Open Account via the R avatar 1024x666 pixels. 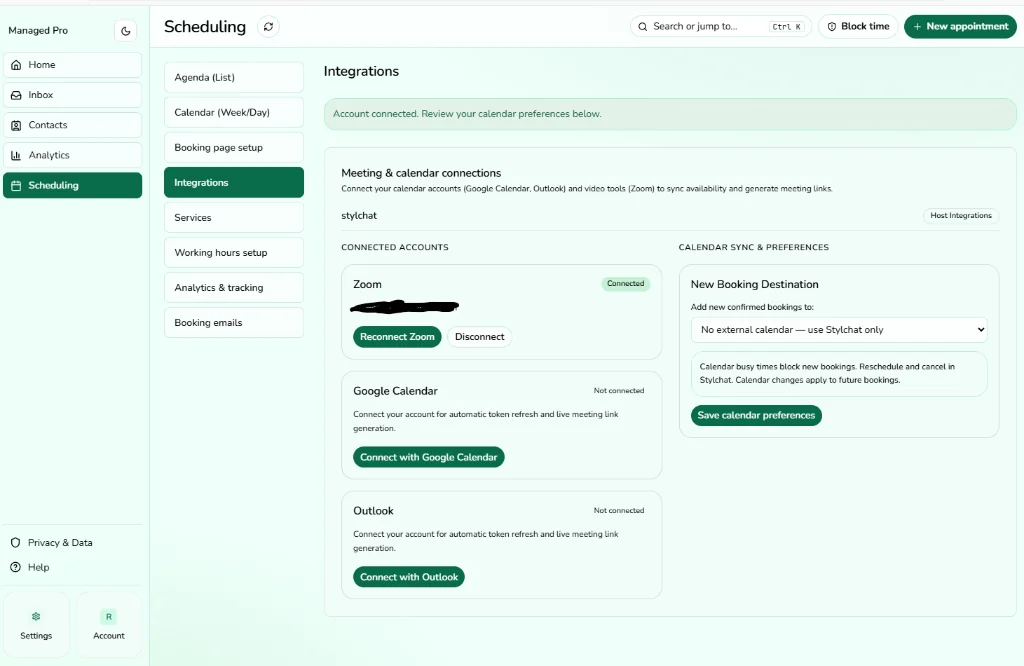point(108,616)
